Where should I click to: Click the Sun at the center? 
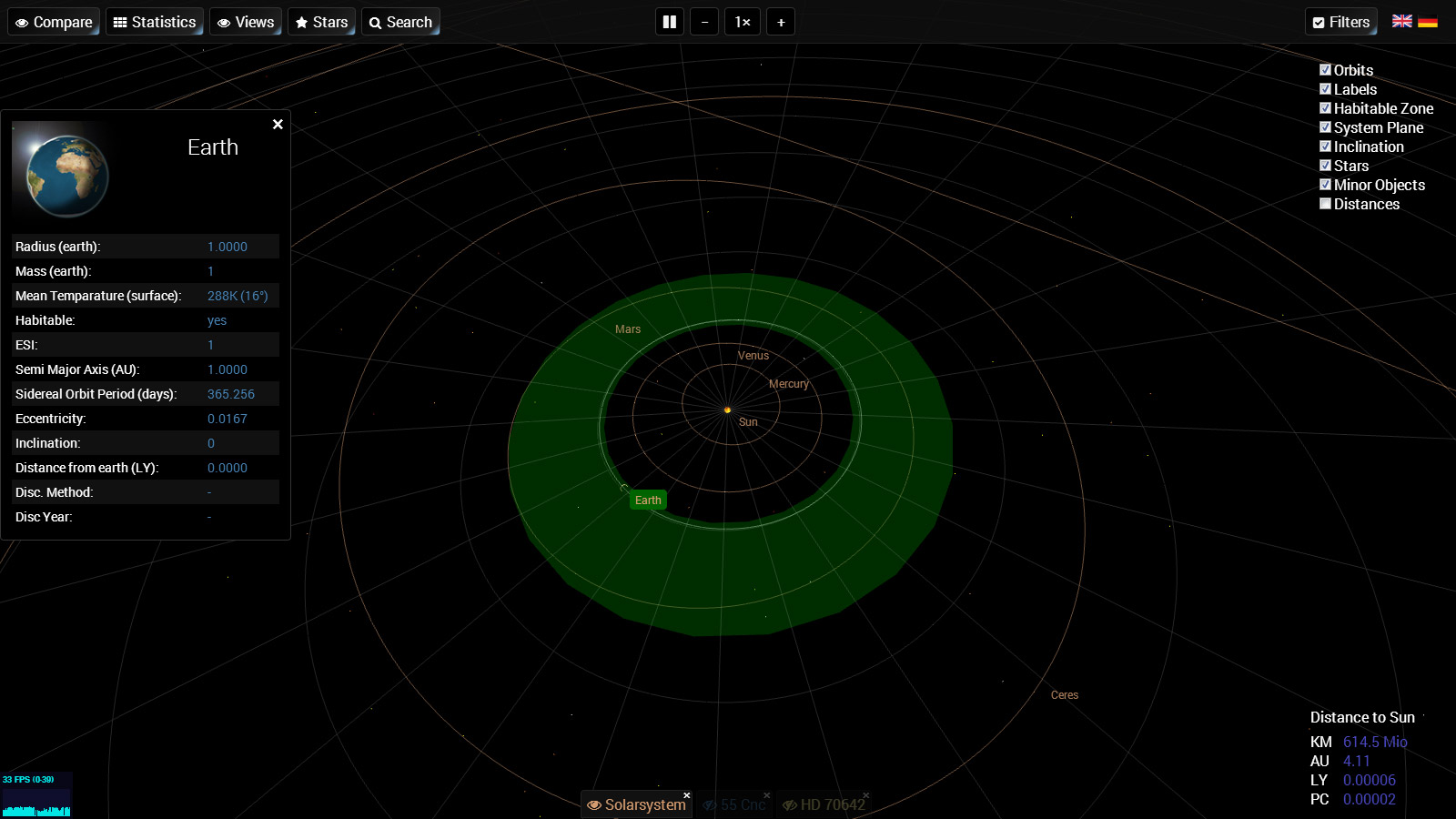click(x=727, y=409)
